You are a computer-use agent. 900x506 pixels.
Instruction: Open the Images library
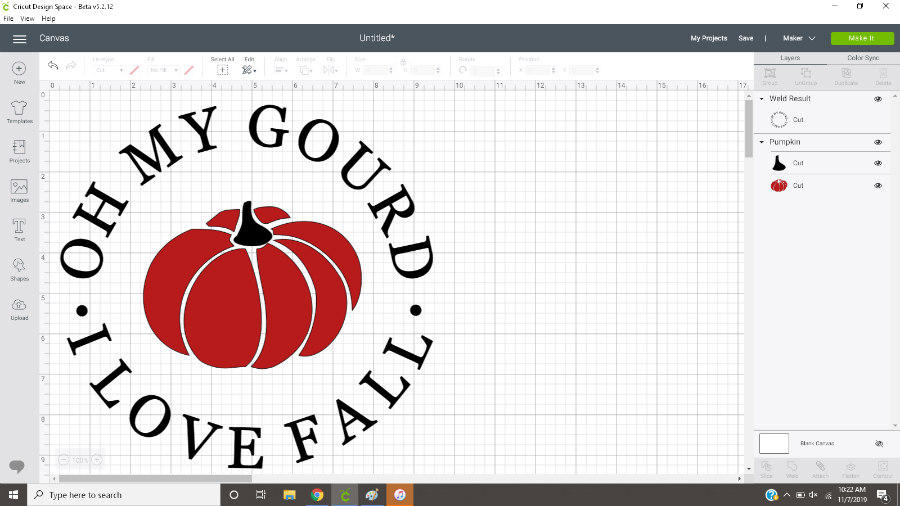[x=19, y=189]
